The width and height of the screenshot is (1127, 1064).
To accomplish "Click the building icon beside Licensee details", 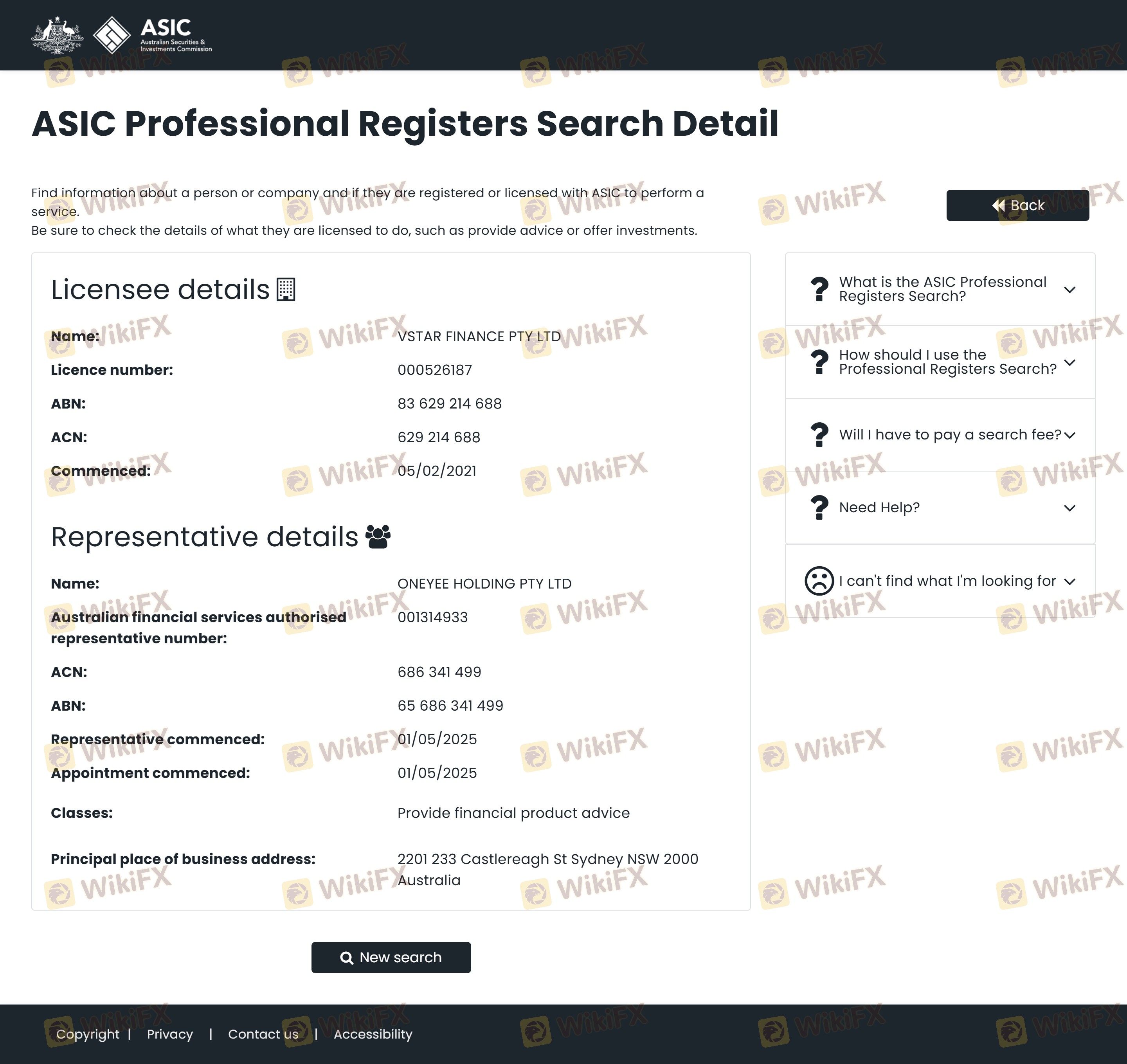I will coord(286,290).
